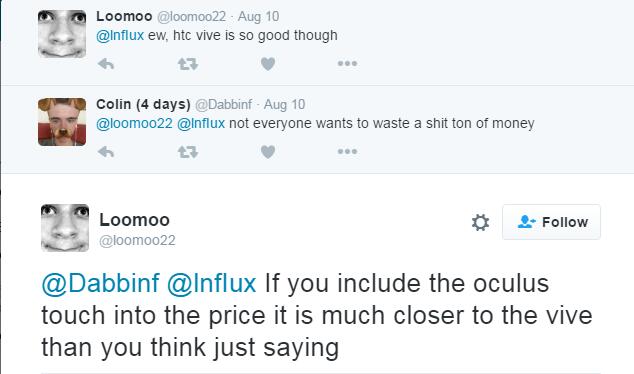
Task: Open the @Dabbinf mention in main tweet
Action: point(101,283)
